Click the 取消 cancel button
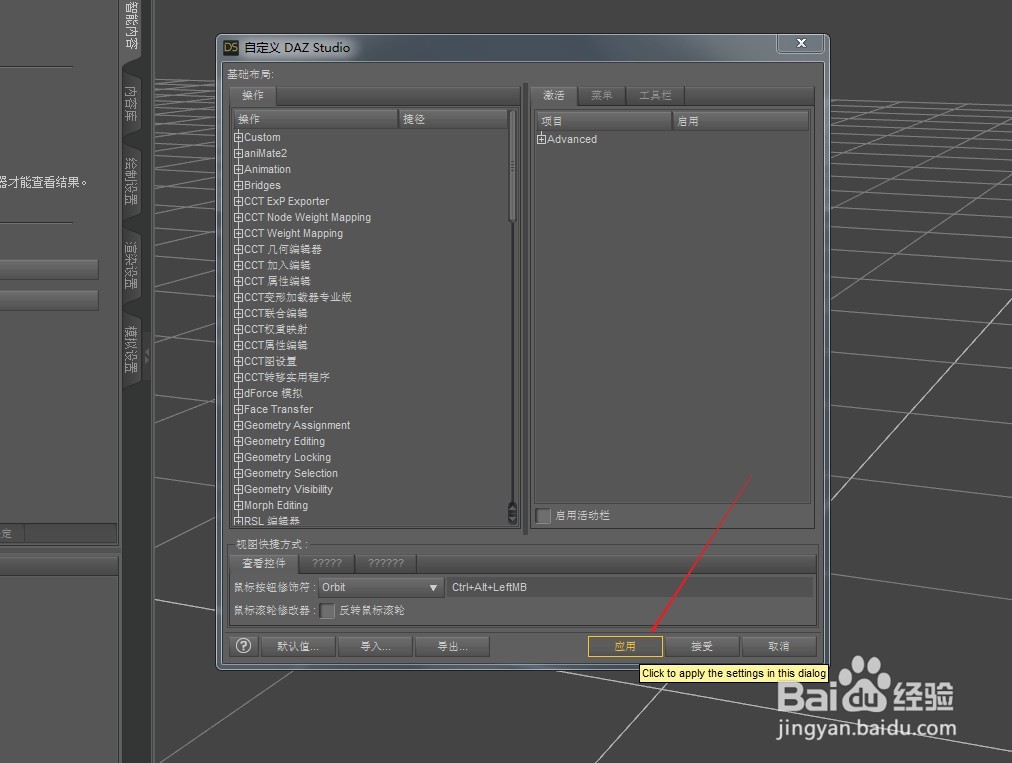 tap(778, 646)
